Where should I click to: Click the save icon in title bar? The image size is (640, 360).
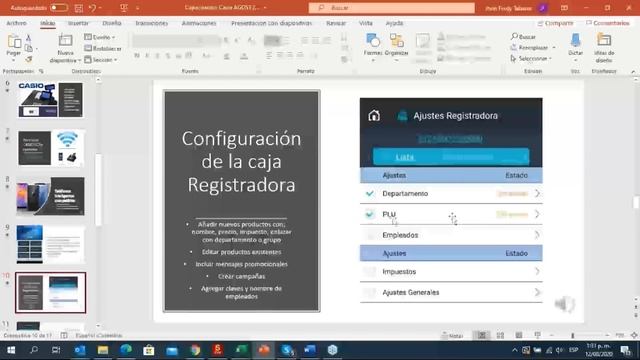79,8
